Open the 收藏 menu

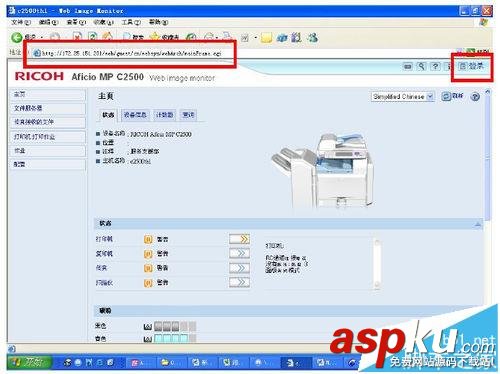pos(104,22)
